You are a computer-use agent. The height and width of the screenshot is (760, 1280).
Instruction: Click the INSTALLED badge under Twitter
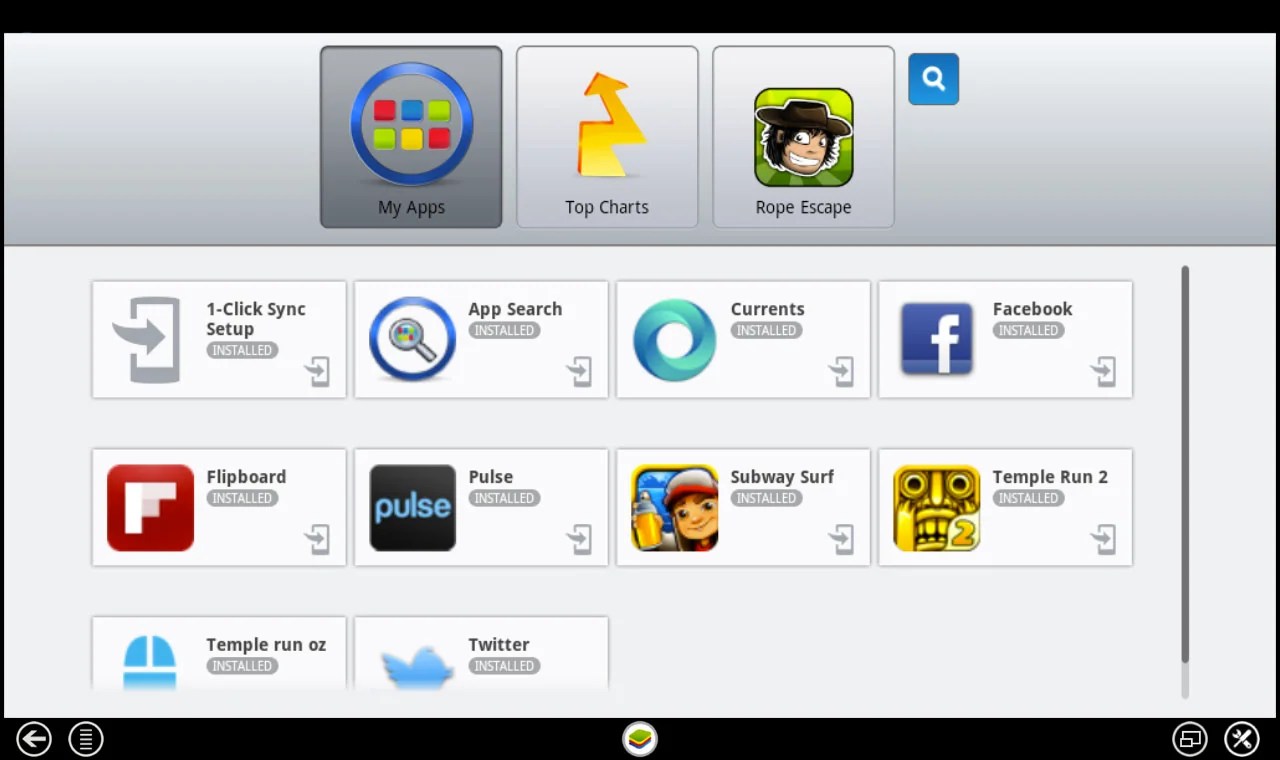tap(504, 666)
